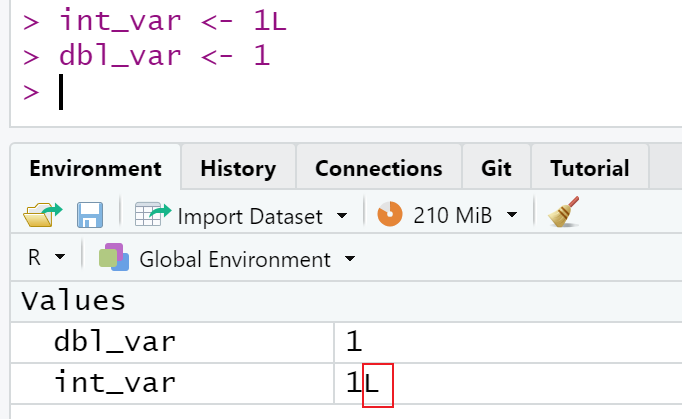This screenshot has height=419, width=682.
Task: Switch to the Git tab
Action: click(496, 168)
